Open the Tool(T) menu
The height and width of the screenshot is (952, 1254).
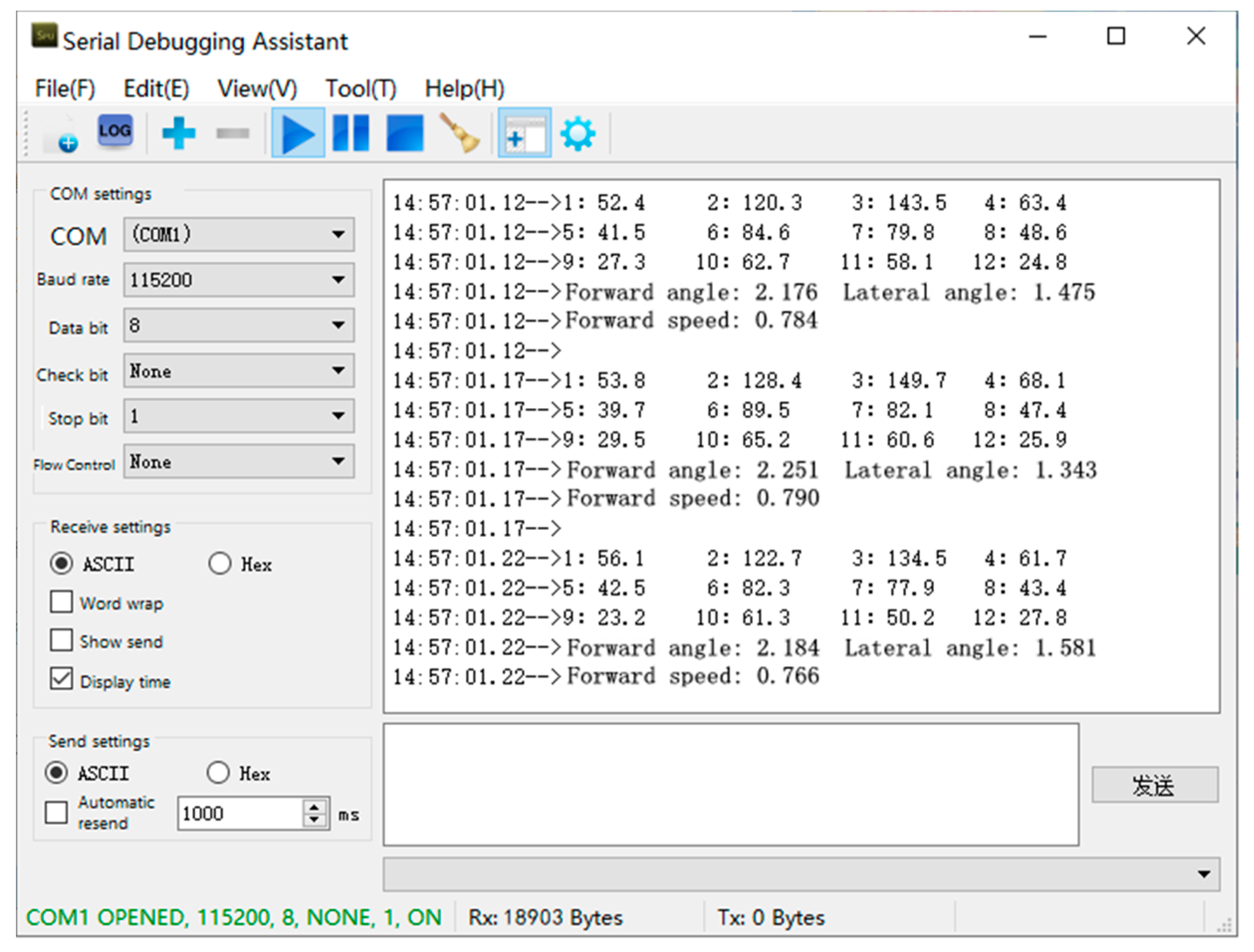pos(361,89)
